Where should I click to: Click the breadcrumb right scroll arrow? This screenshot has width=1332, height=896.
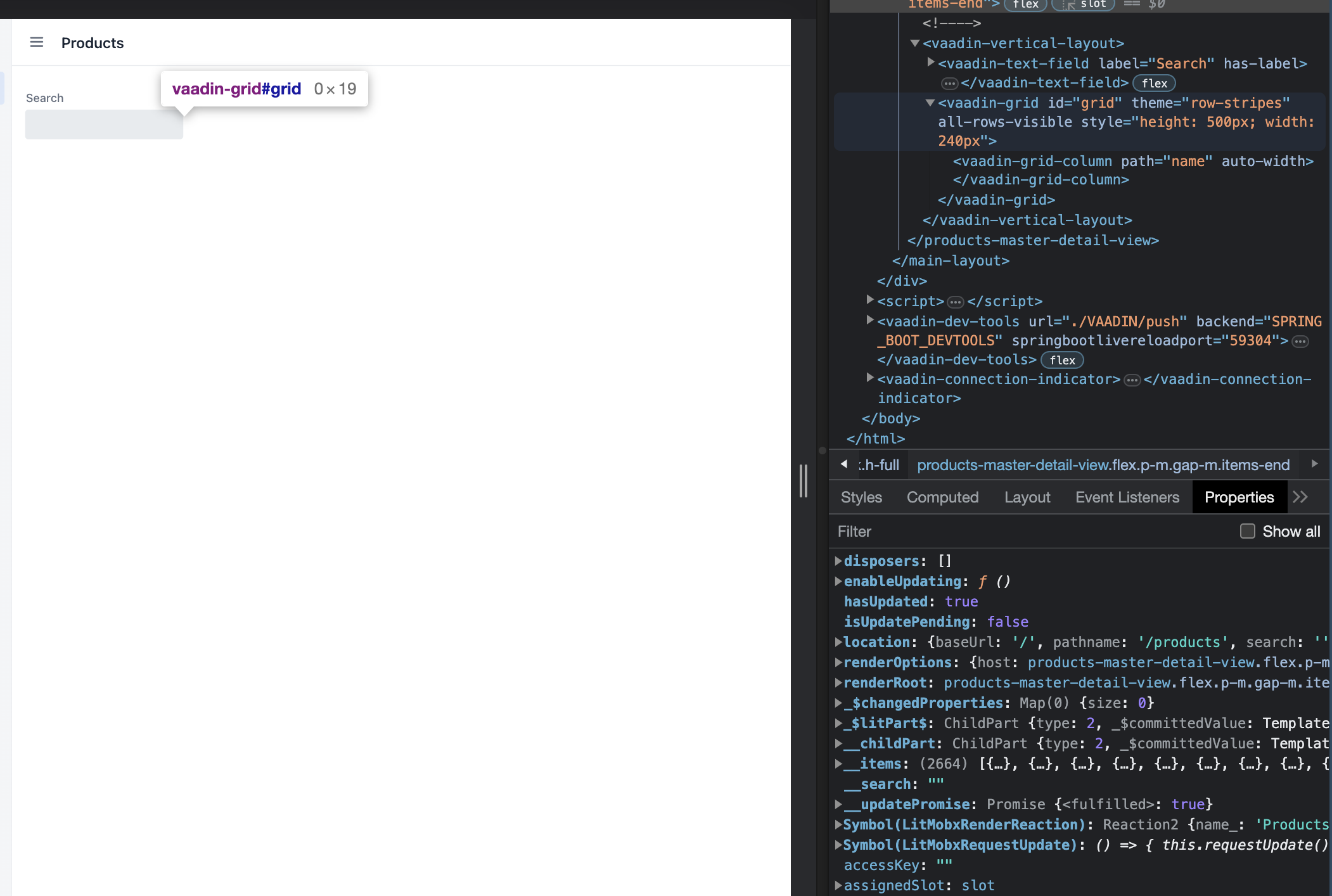tap(1315, 464)
